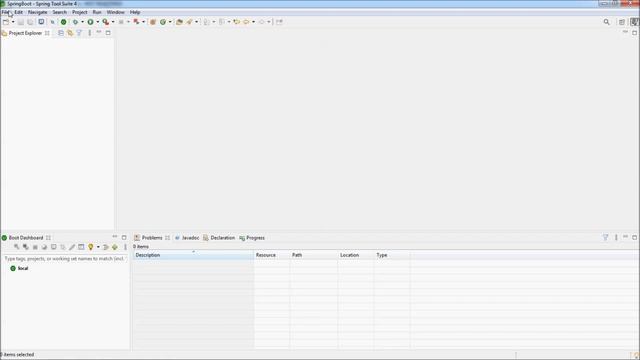Viewport: 640px width, 360px height.
Task: Maximize the Project Explorer view
Action: coord(108,33)
